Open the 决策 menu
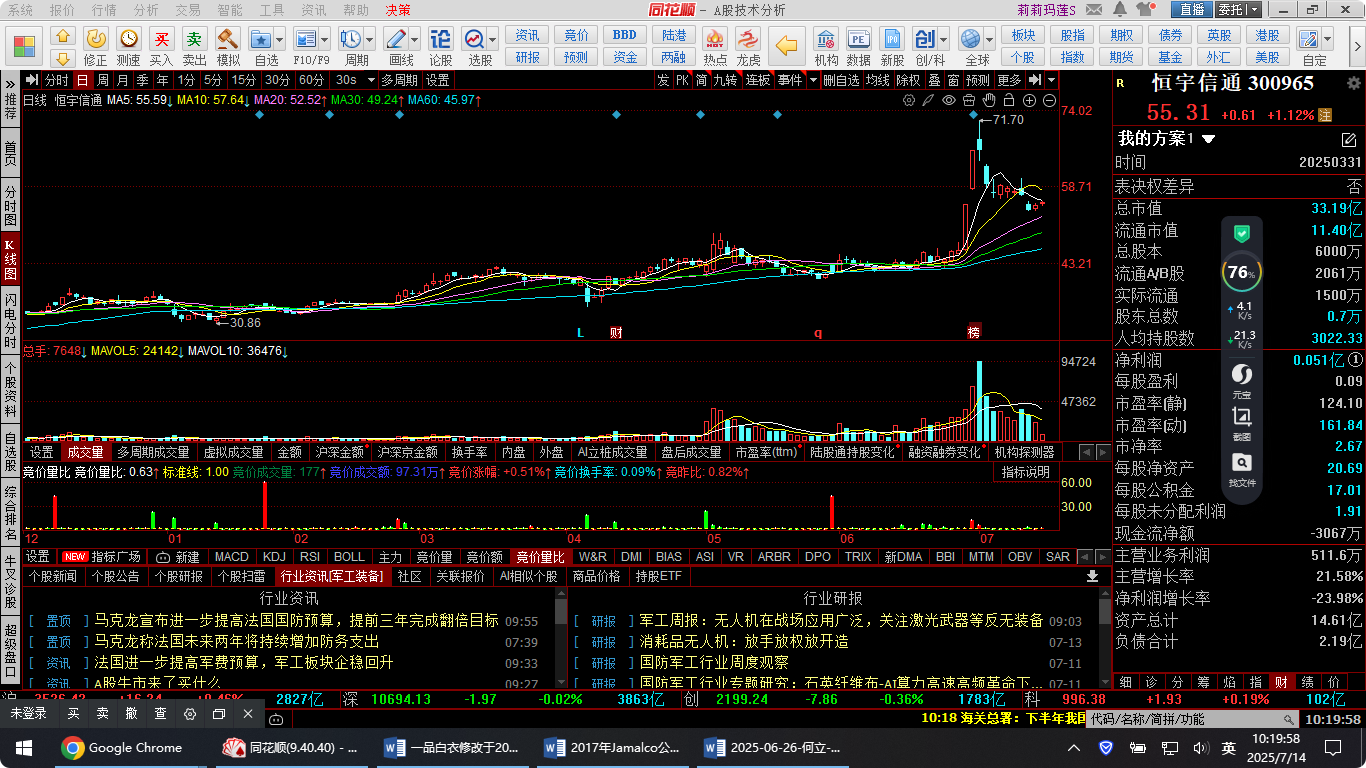This screenshot has height=768, width=1366. [398, 10]
